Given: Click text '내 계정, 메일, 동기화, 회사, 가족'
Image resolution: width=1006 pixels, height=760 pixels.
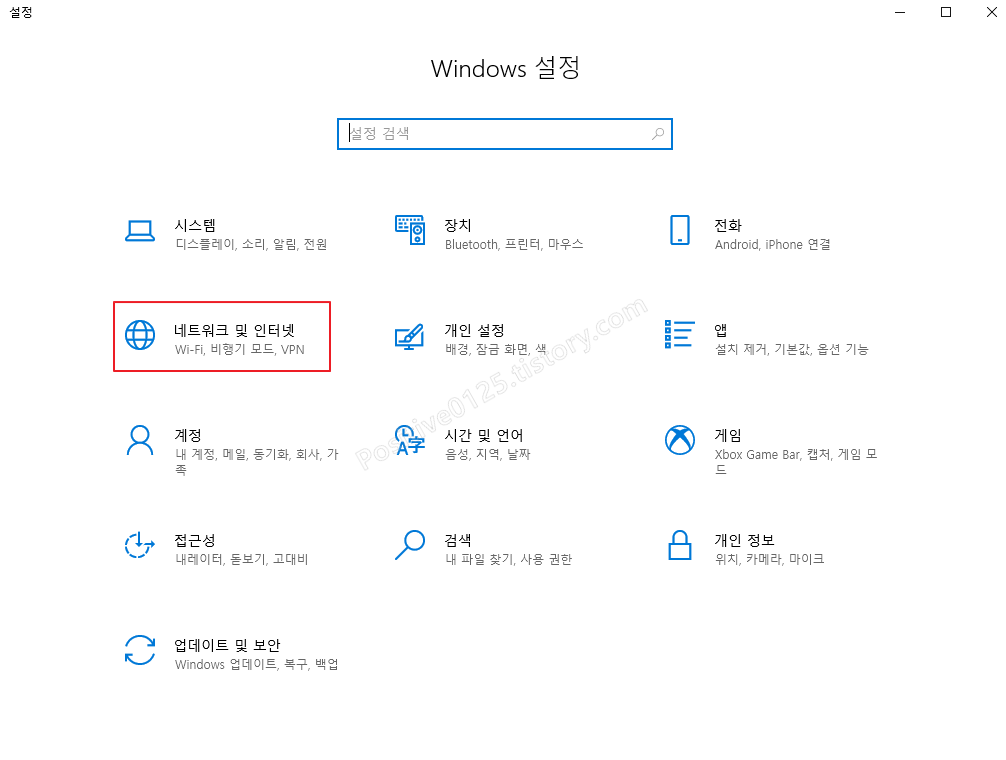Looking at the screenshot, I should point(257,462).
